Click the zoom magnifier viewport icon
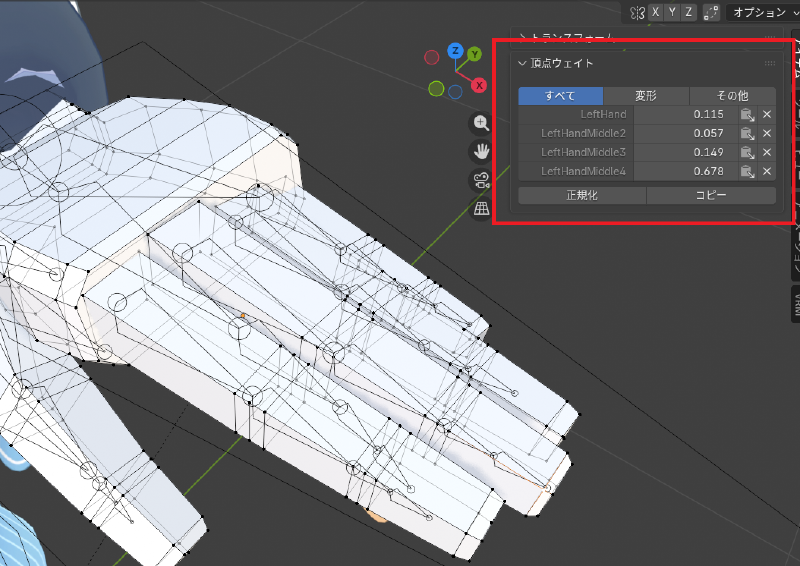Image resolution: width=800 pixels, height=566 pixels. [x=481, y=123]
